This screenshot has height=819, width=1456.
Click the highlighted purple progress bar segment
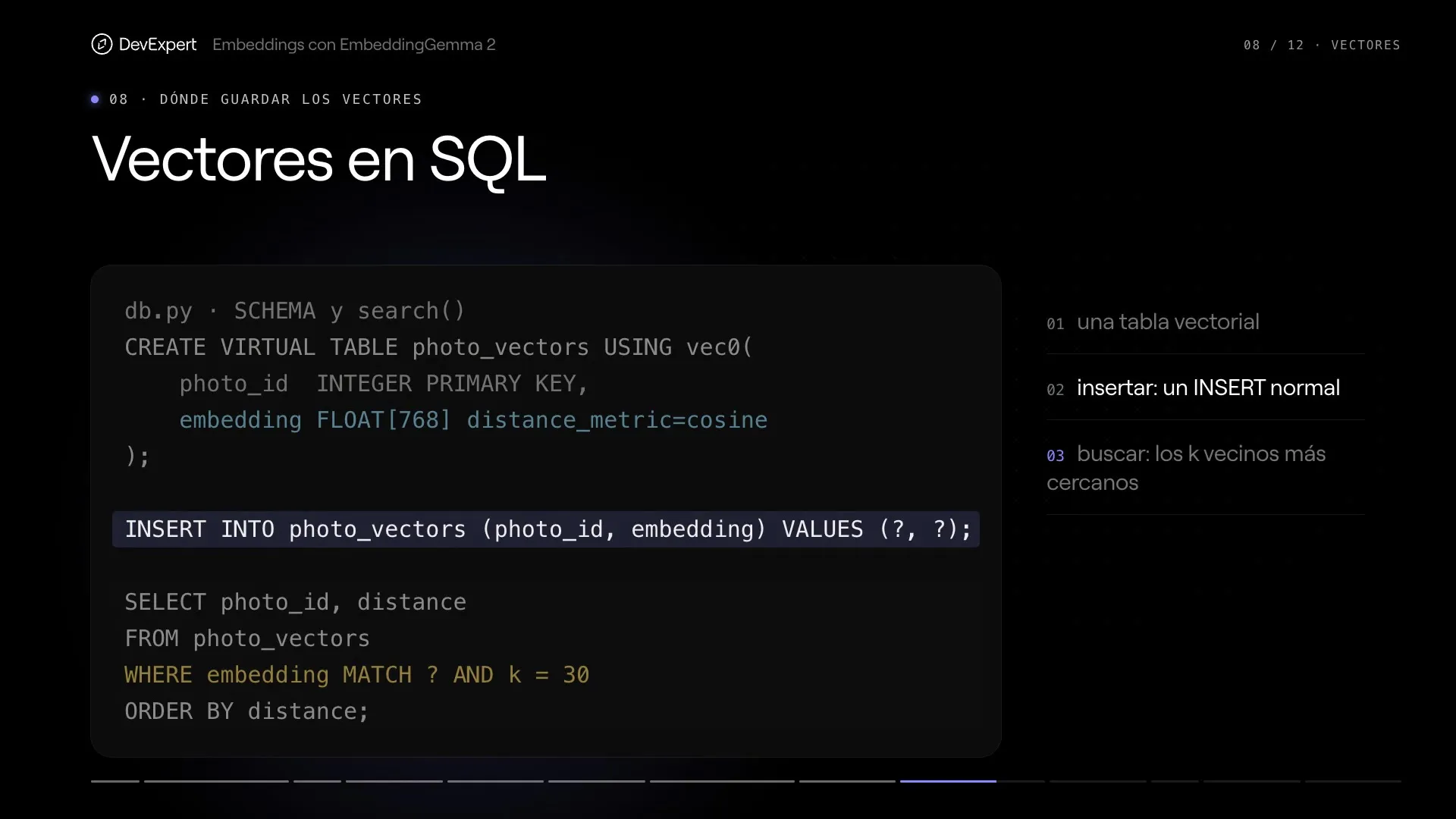[x=948, y=781]
